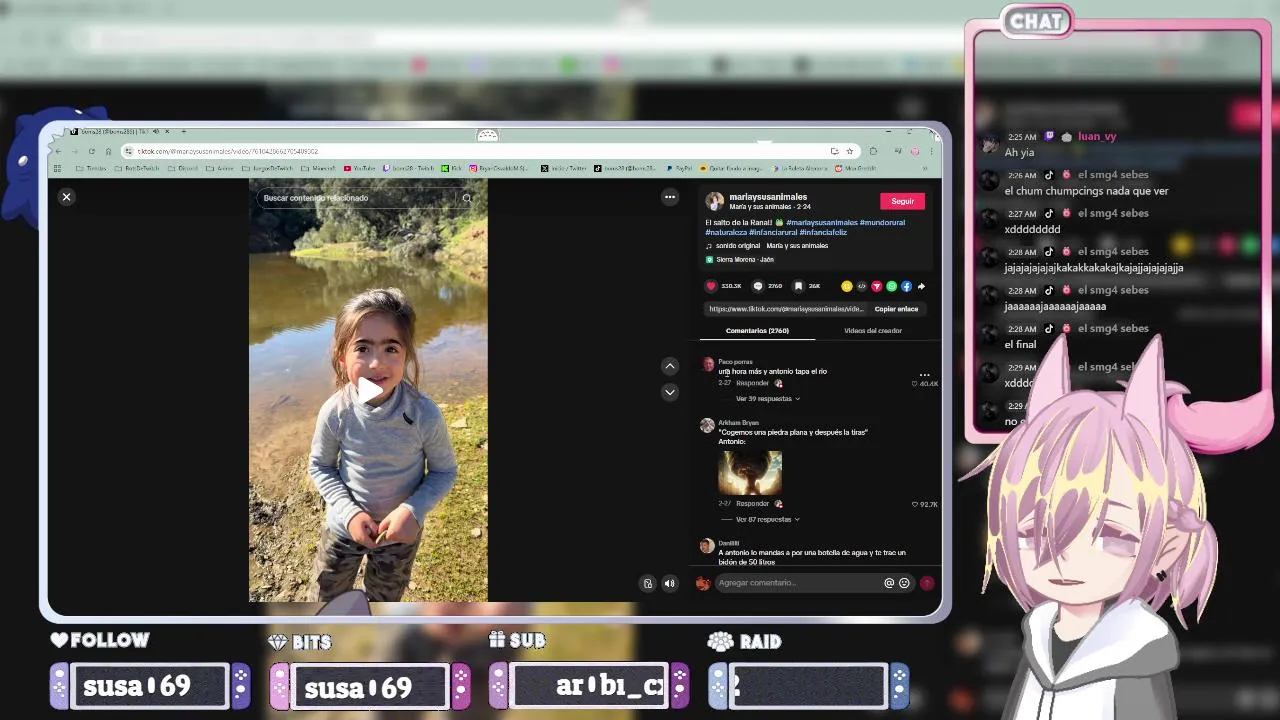The image size is (1280, 720).
Task: Open mariaysusanimales profile avatar
Action: (715, 201)
